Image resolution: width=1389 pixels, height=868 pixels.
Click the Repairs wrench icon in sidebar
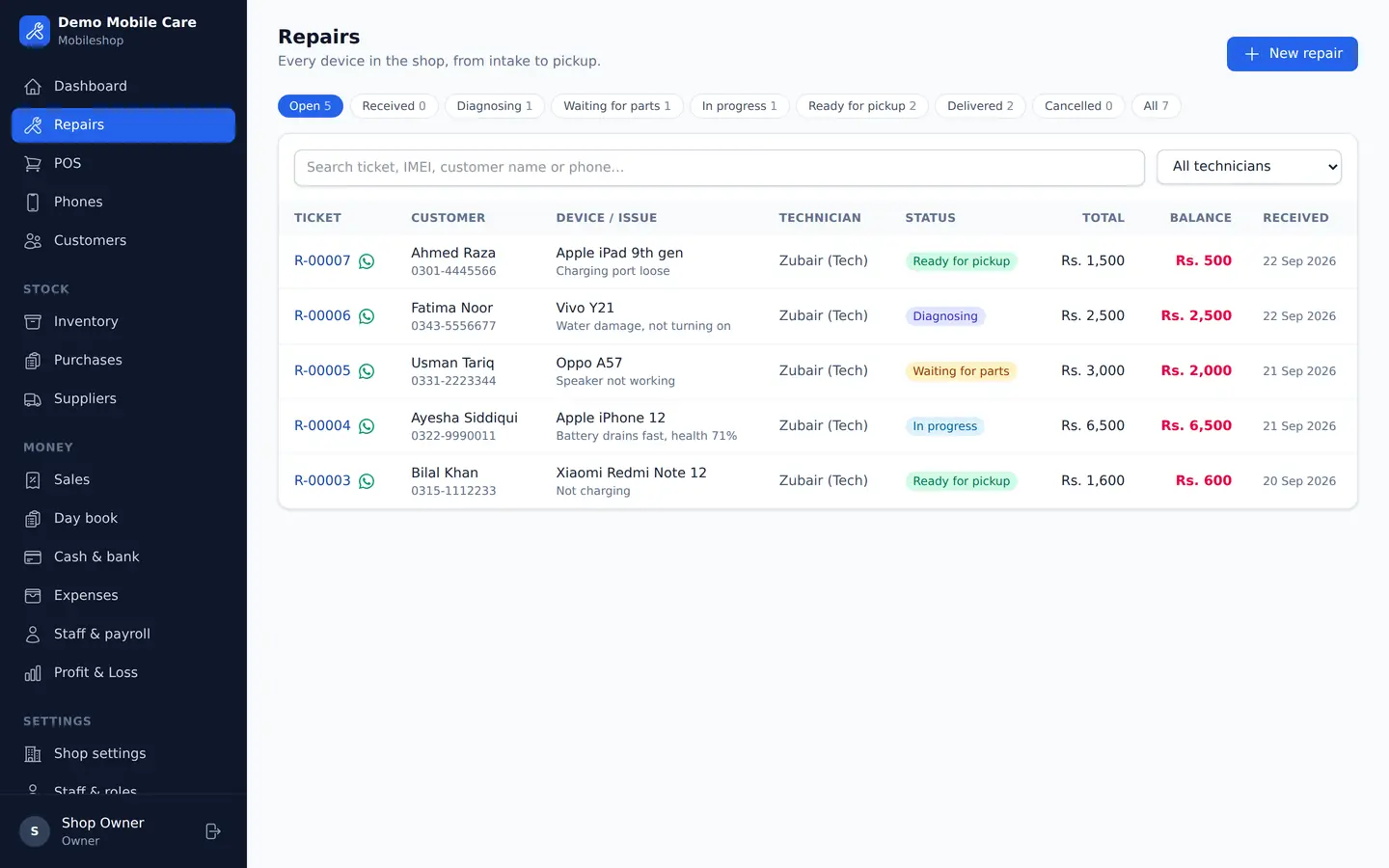33,124
